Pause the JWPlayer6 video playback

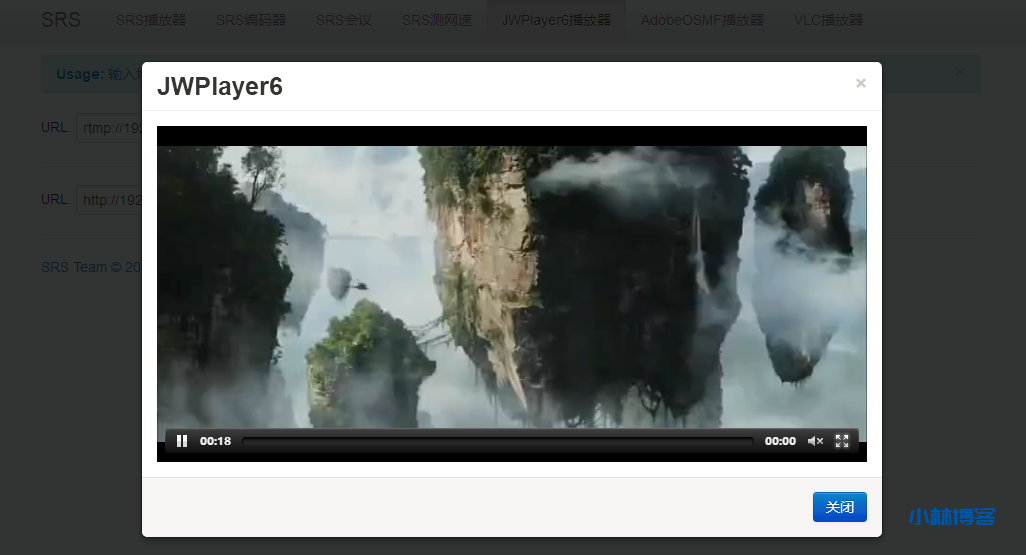182,441
